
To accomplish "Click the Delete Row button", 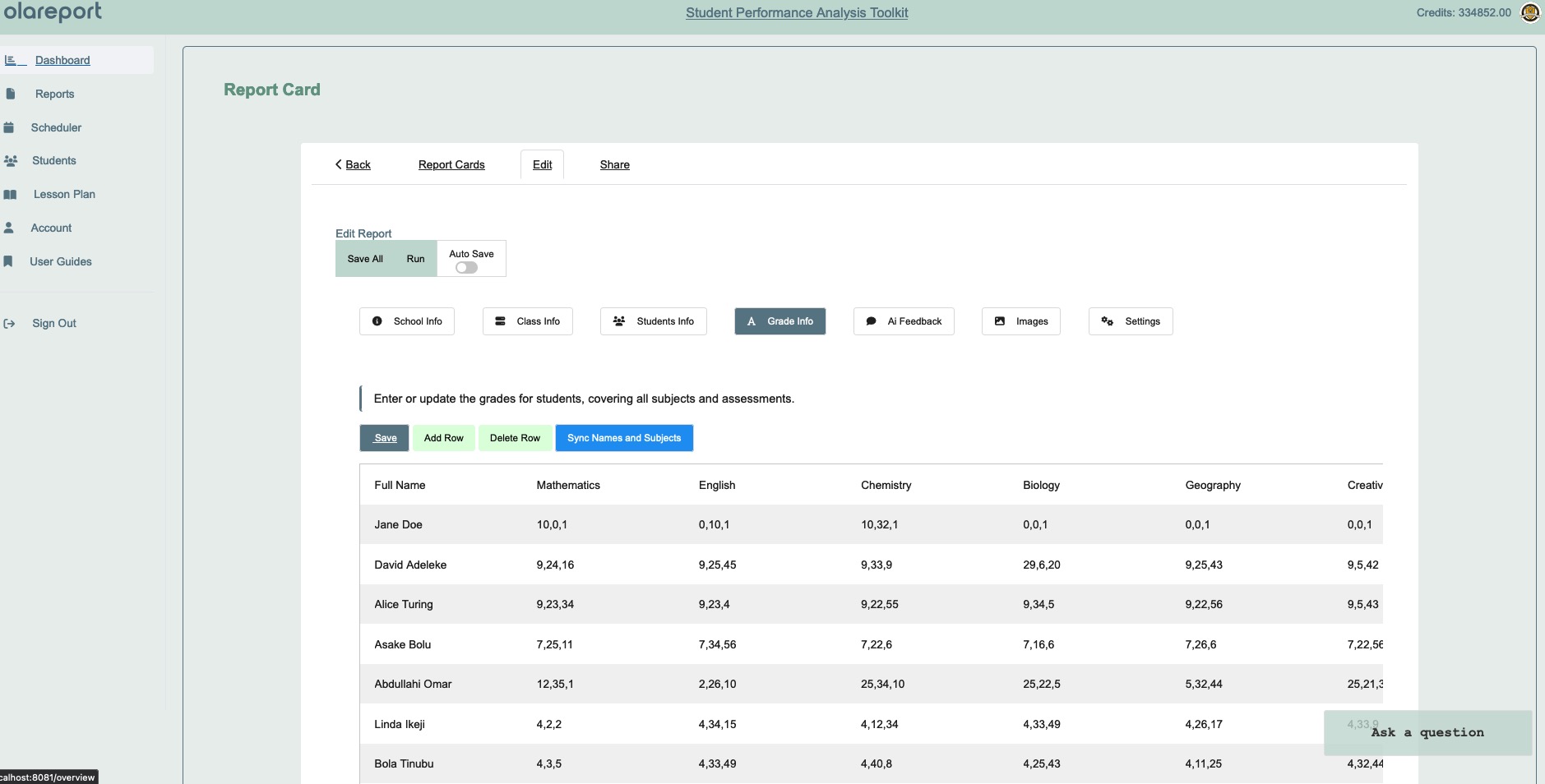I will click(x=515, y=438).
